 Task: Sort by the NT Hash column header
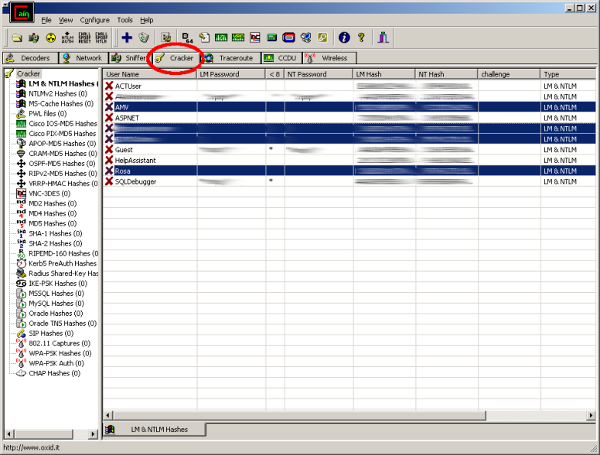[x=447, y=74]
